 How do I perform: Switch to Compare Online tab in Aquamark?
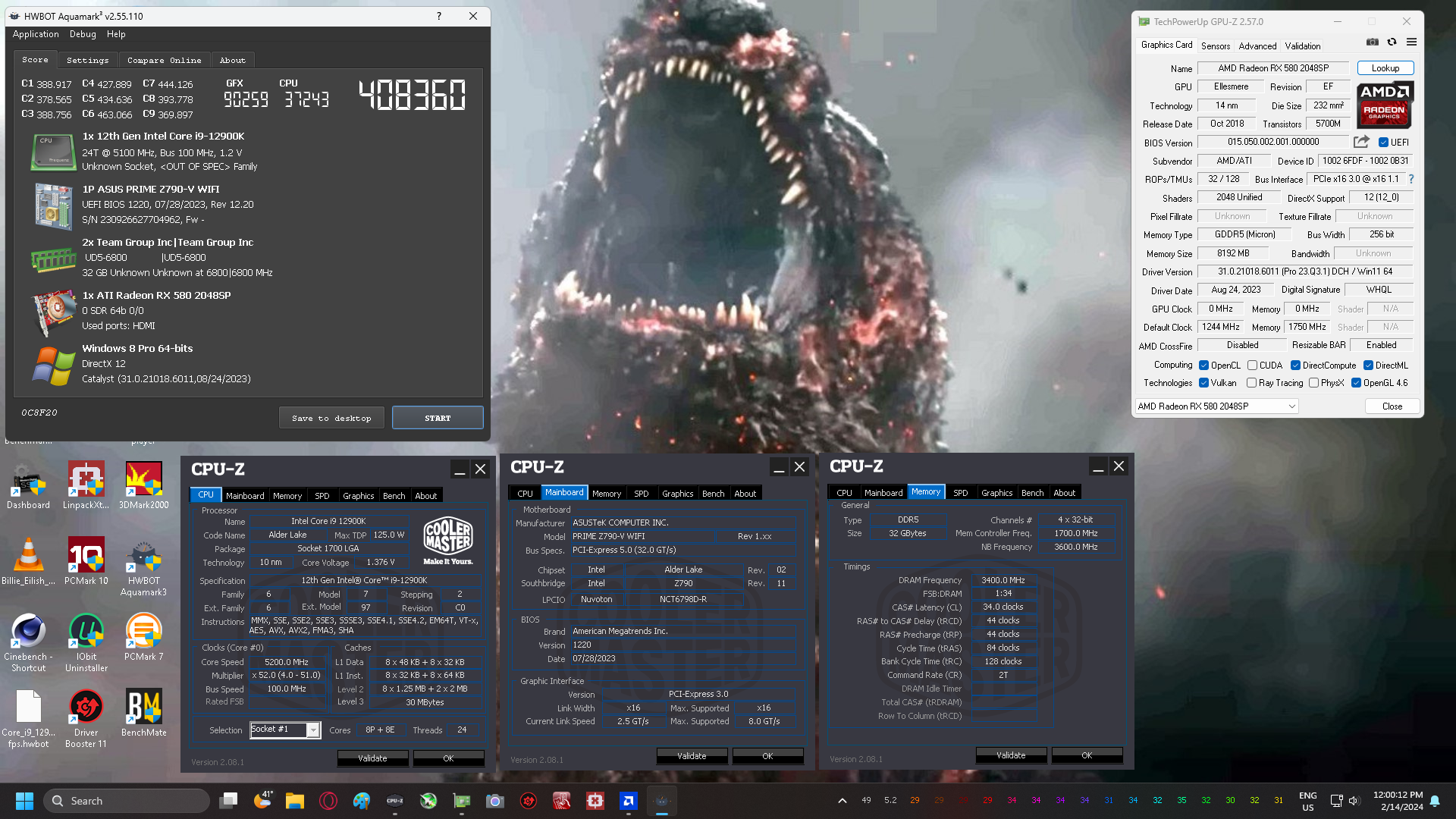pos(164,60)
